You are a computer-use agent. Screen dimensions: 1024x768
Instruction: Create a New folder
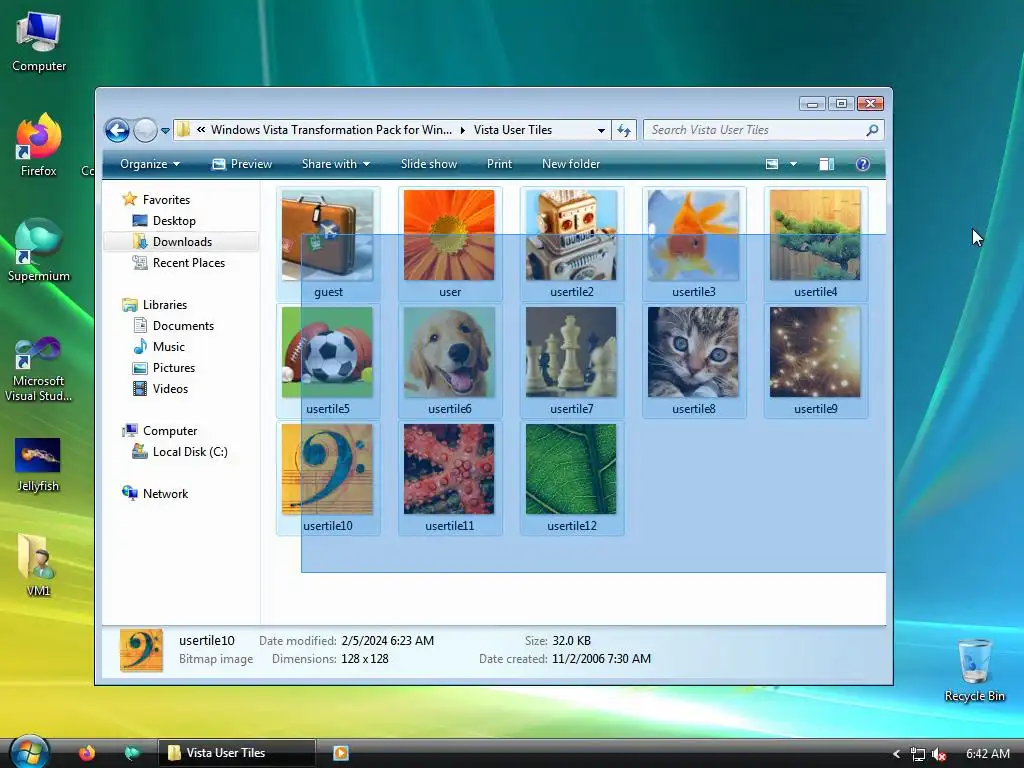tap(571, 164)
